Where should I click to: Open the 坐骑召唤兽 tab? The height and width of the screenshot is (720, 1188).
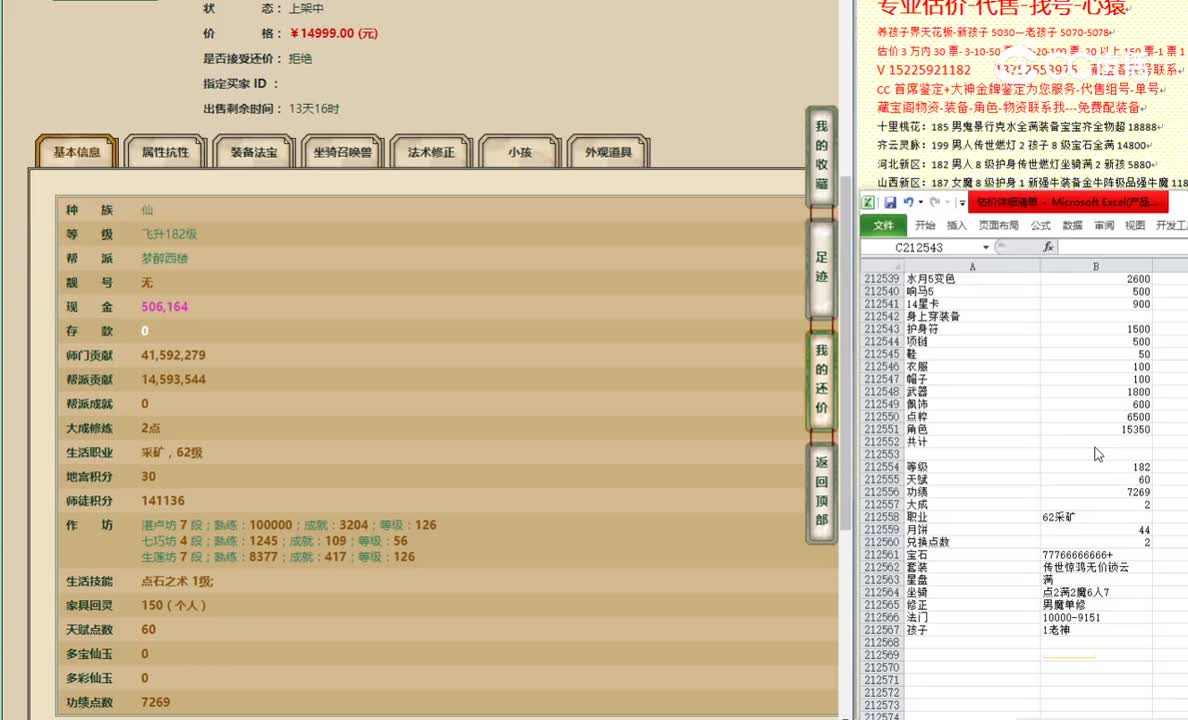click(342, 152)
